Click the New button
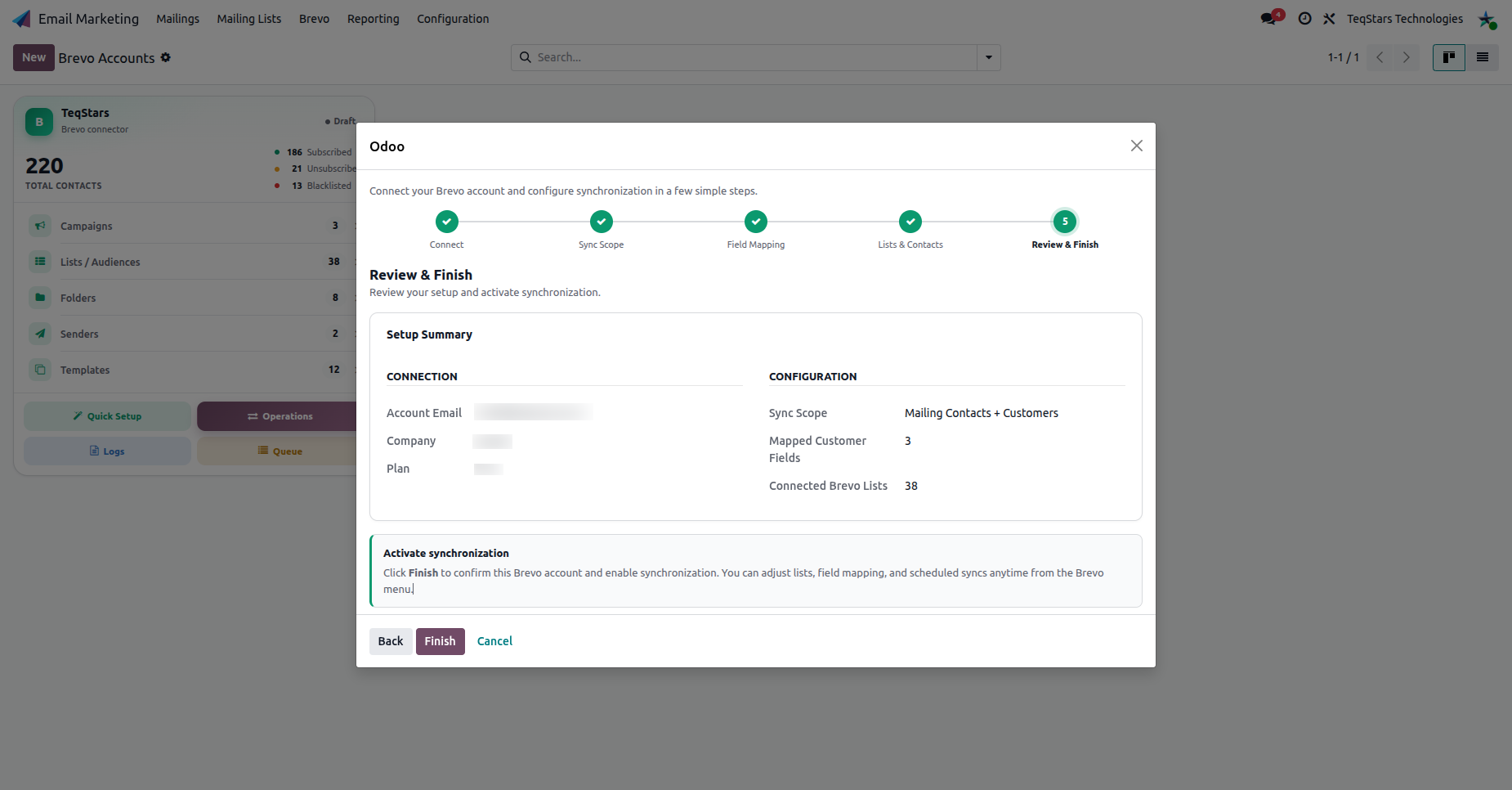This screenshot has height=790, width=1512. point(34,57)
